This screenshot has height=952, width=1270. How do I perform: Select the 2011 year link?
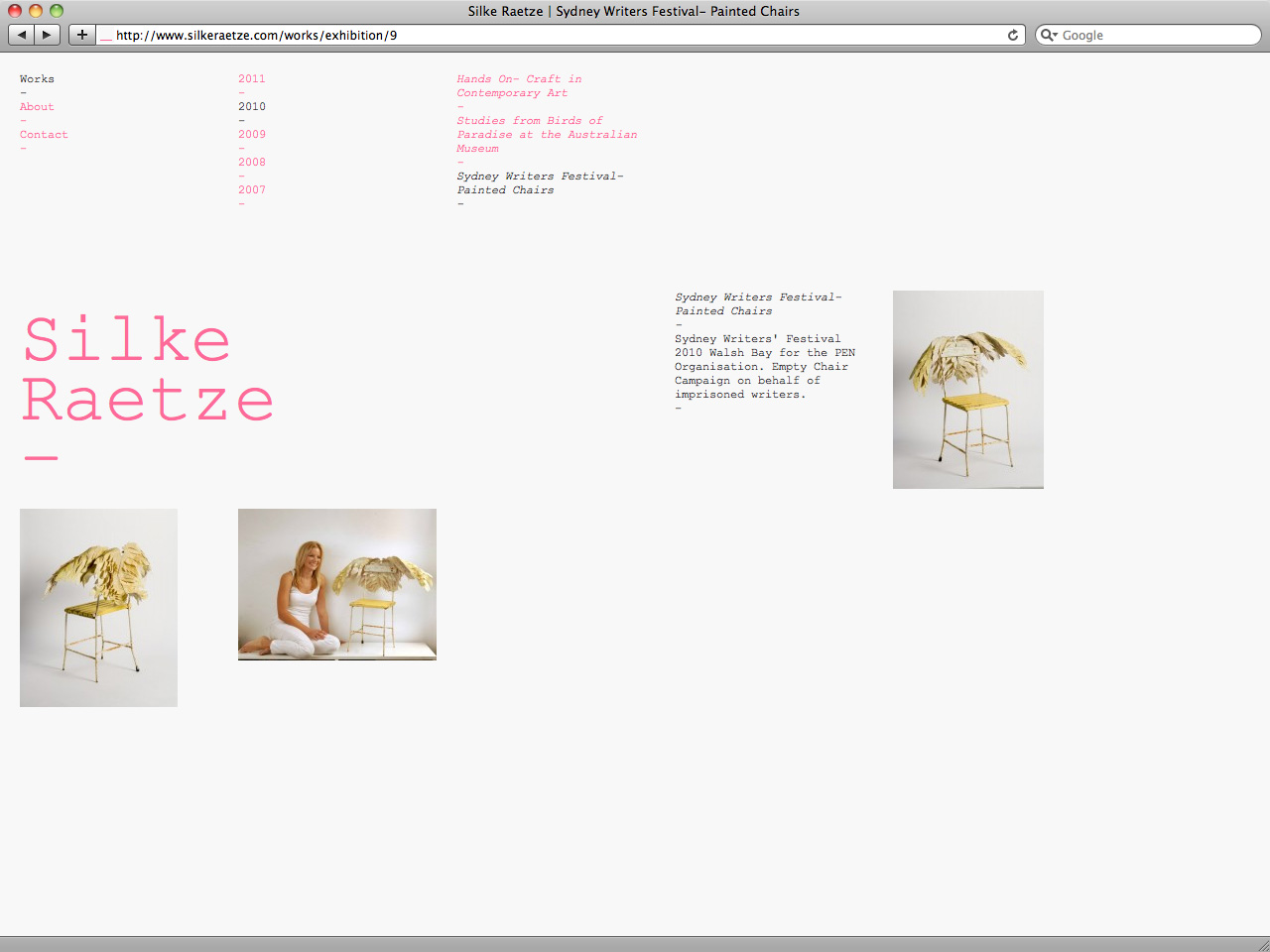(x=252, y=78)
